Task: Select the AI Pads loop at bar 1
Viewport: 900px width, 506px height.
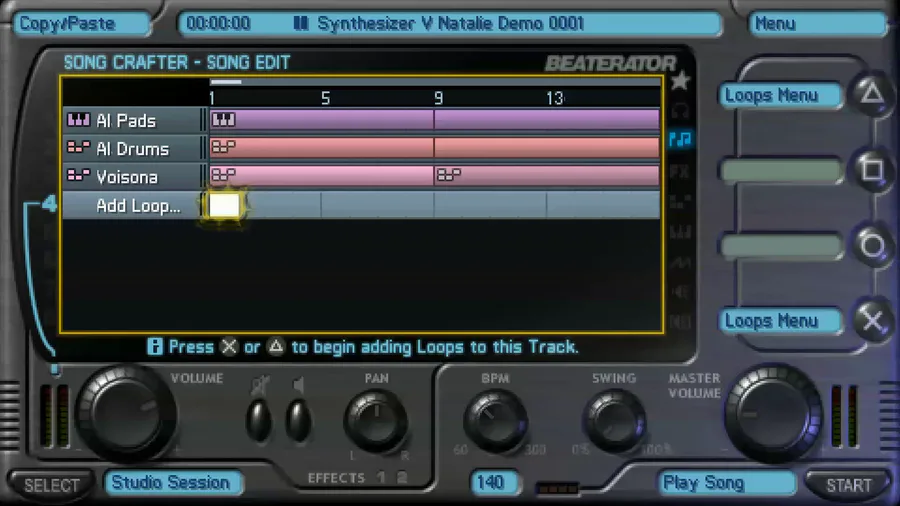Action: (x=321, y=120)
